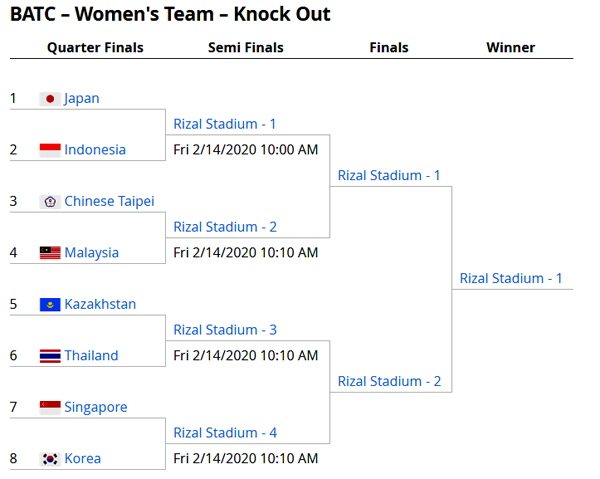This screenshot has width=600, height=479.
Task: Click the Singapore flag icon
Action: (x=50, y=408)
